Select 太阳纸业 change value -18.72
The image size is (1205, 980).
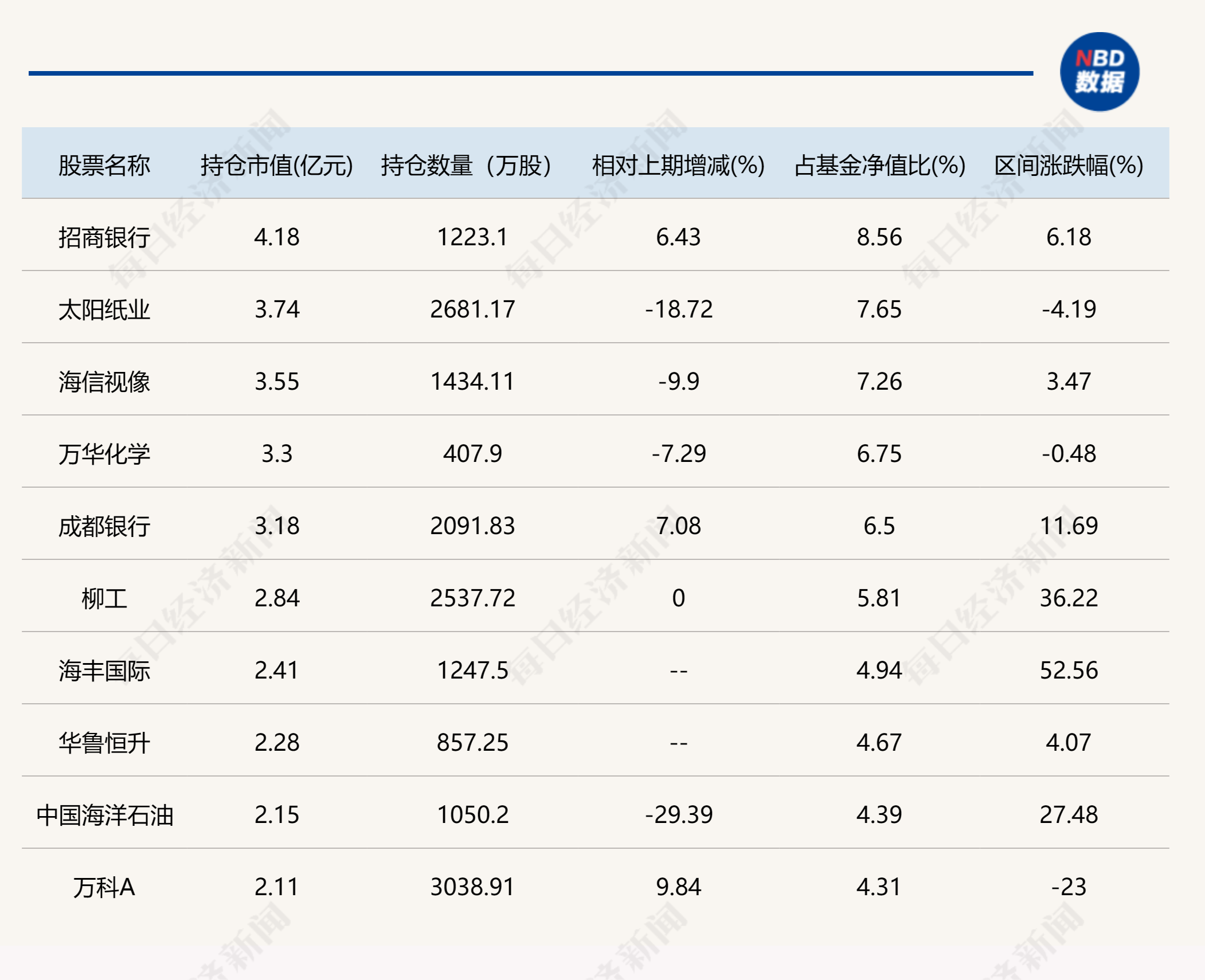[678, 309]
